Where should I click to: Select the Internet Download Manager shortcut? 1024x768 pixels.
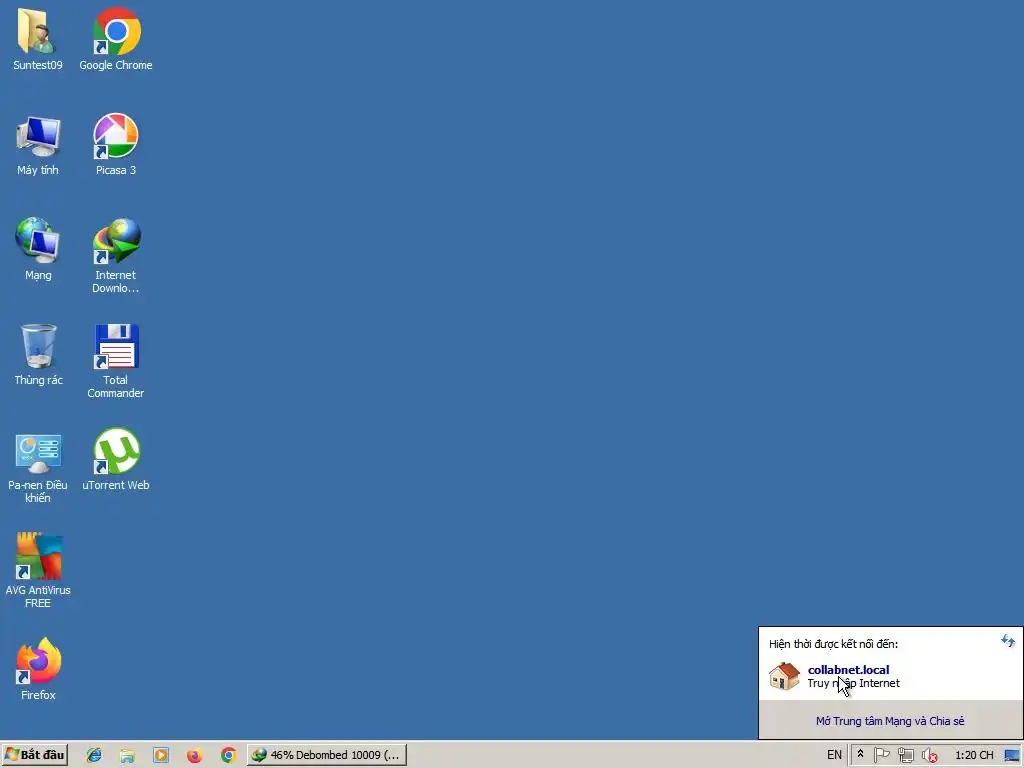116,256
